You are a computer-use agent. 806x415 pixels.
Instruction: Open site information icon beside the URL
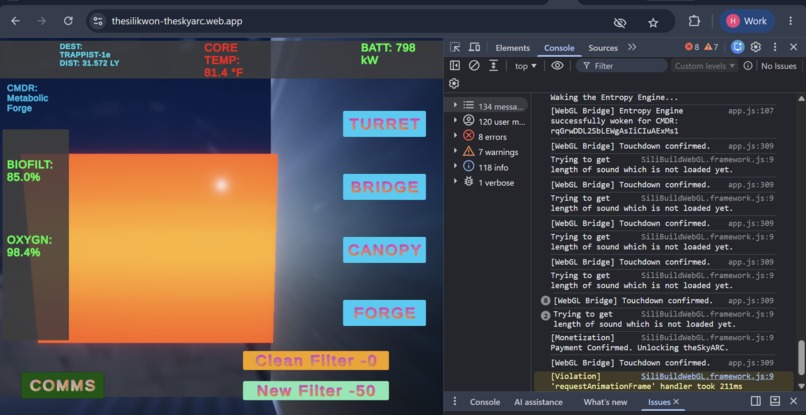(97, 21)
